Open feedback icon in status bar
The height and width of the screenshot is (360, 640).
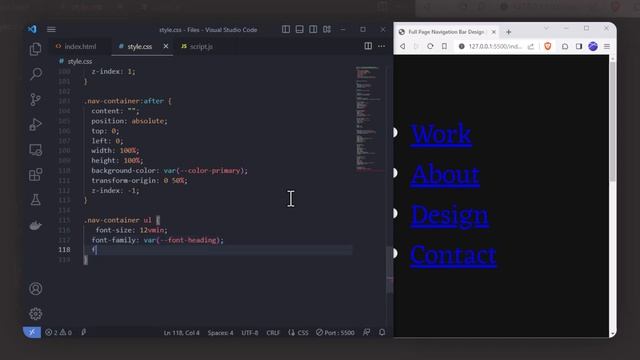[367, 332]
